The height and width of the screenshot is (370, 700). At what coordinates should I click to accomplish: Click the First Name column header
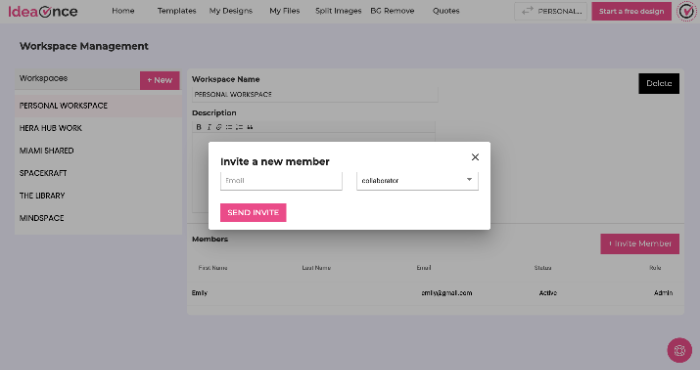coord(213,268)
